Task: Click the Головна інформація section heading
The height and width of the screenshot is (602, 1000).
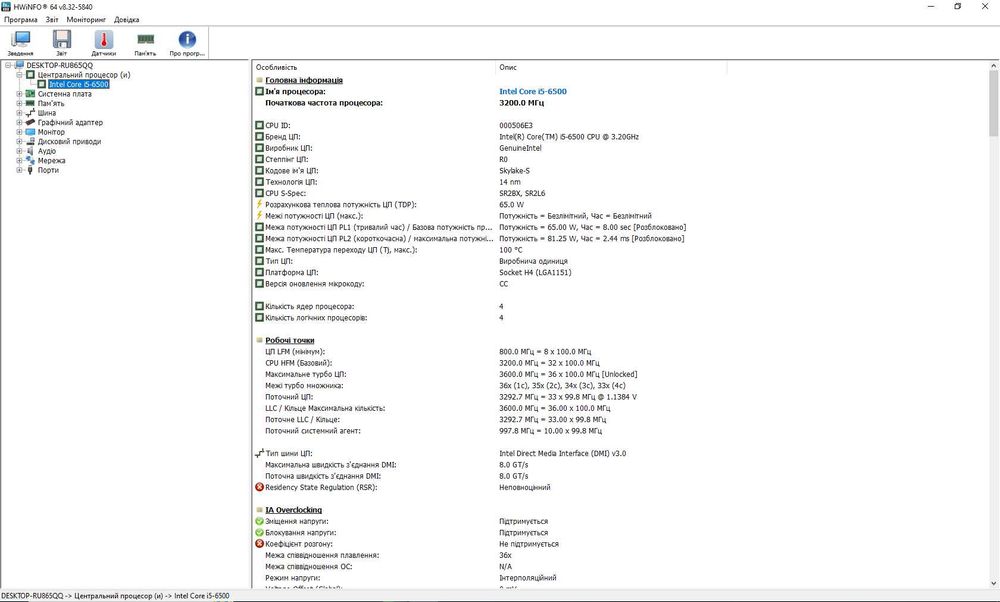Action: coord(304,80)
